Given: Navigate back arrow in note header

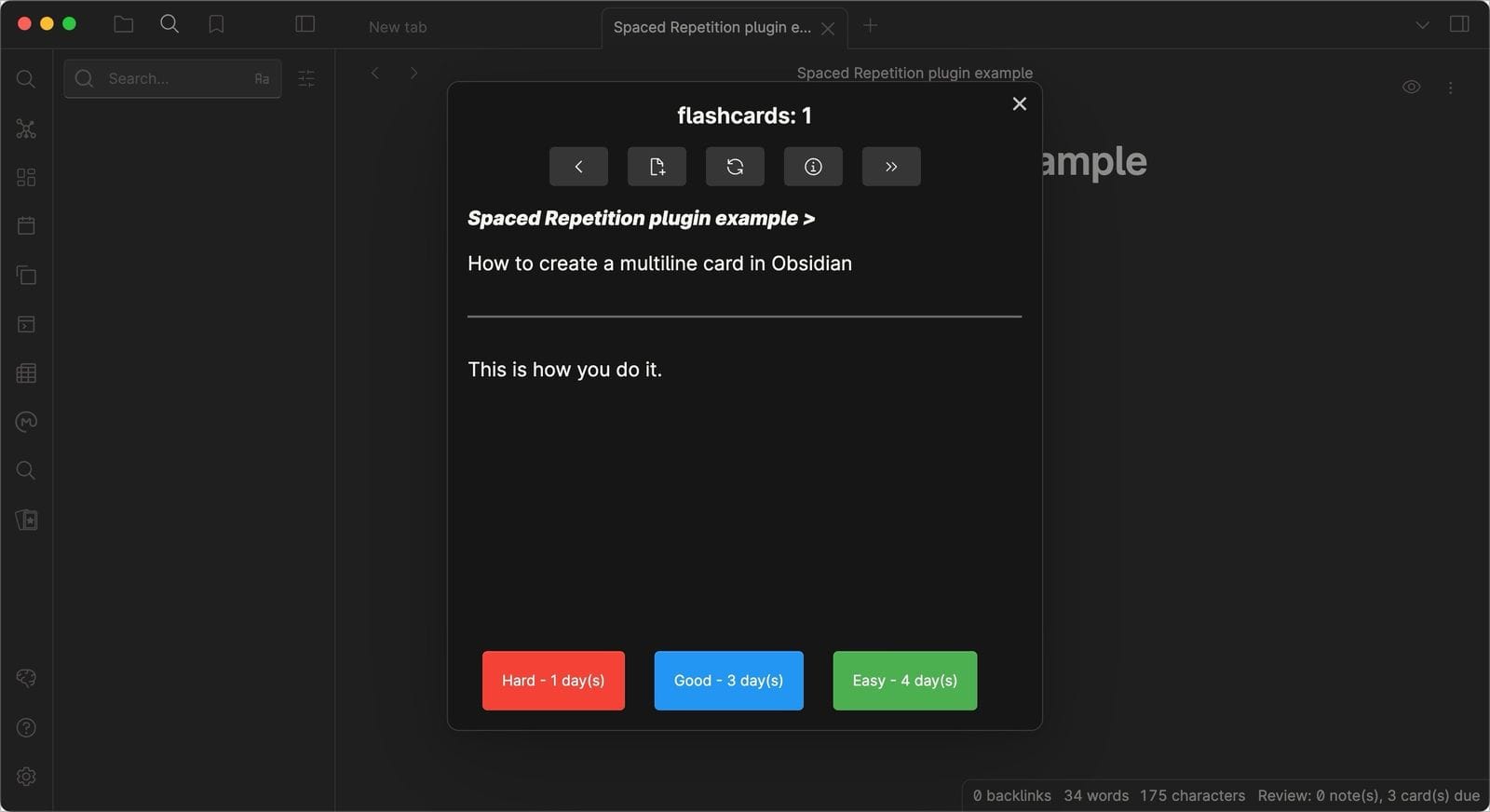Looking at the screenshot, I should (374, 73).
